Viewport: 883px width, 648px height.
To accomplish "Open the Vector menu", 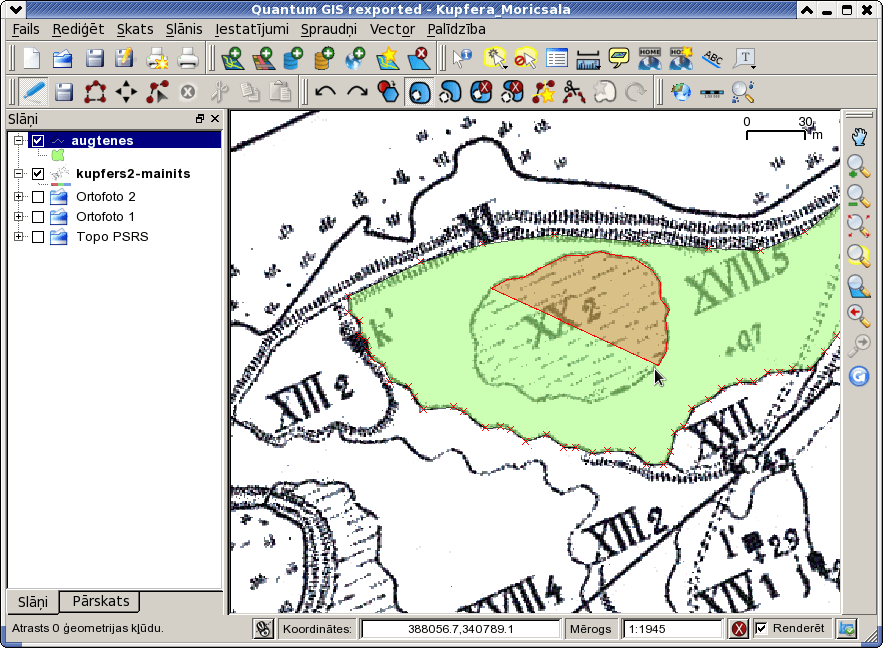I will [392, 29].
